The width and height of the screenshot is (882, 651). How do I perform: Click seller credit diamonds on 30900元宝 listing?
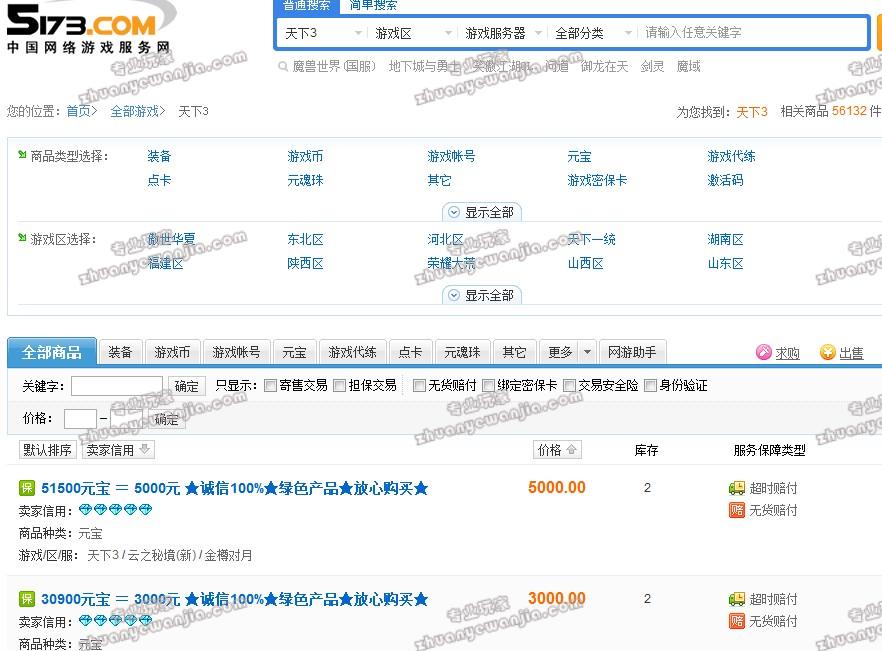coord(115,621)
